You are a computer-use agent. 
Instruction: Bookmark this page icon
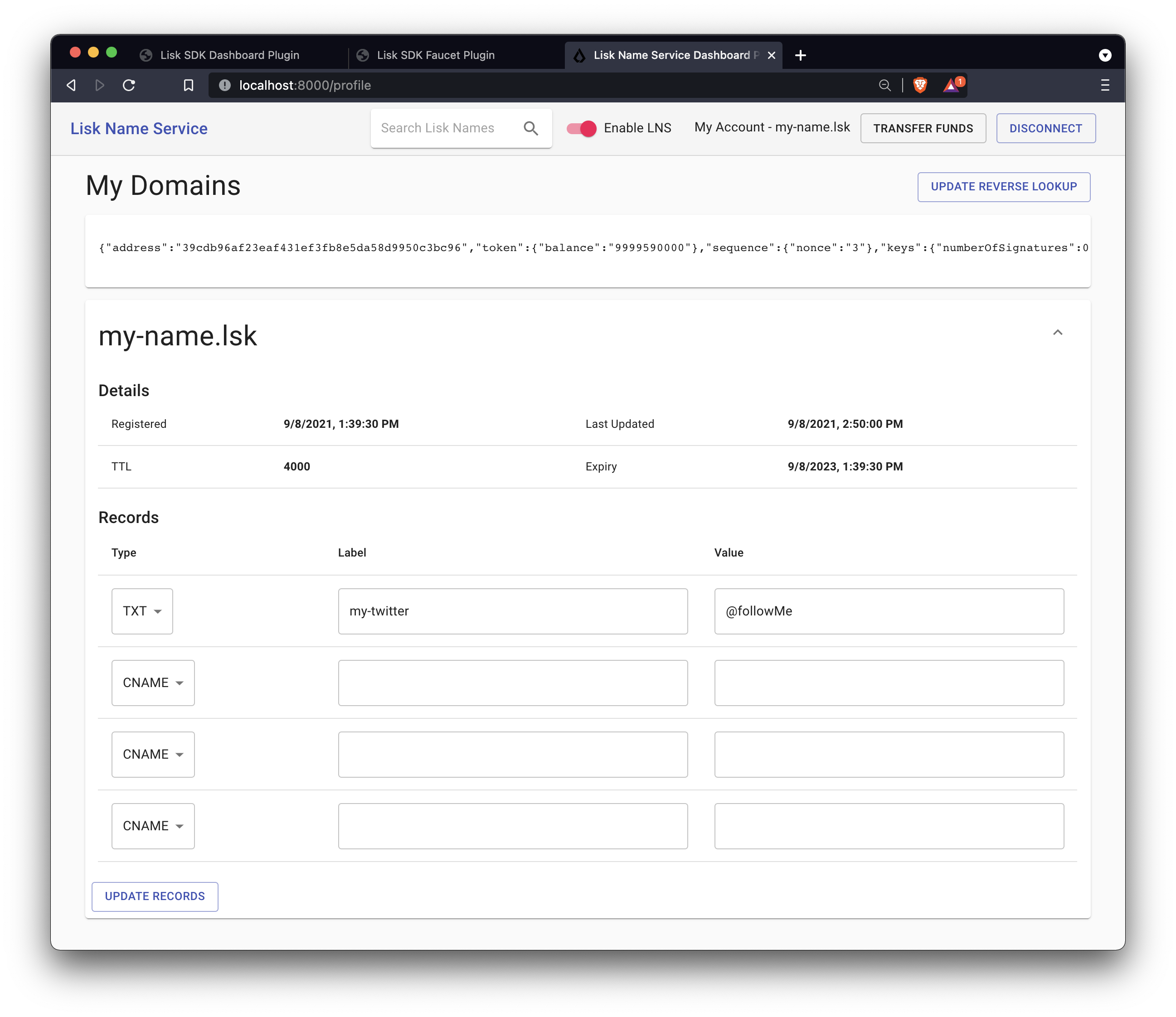click(x=189, y=85)
